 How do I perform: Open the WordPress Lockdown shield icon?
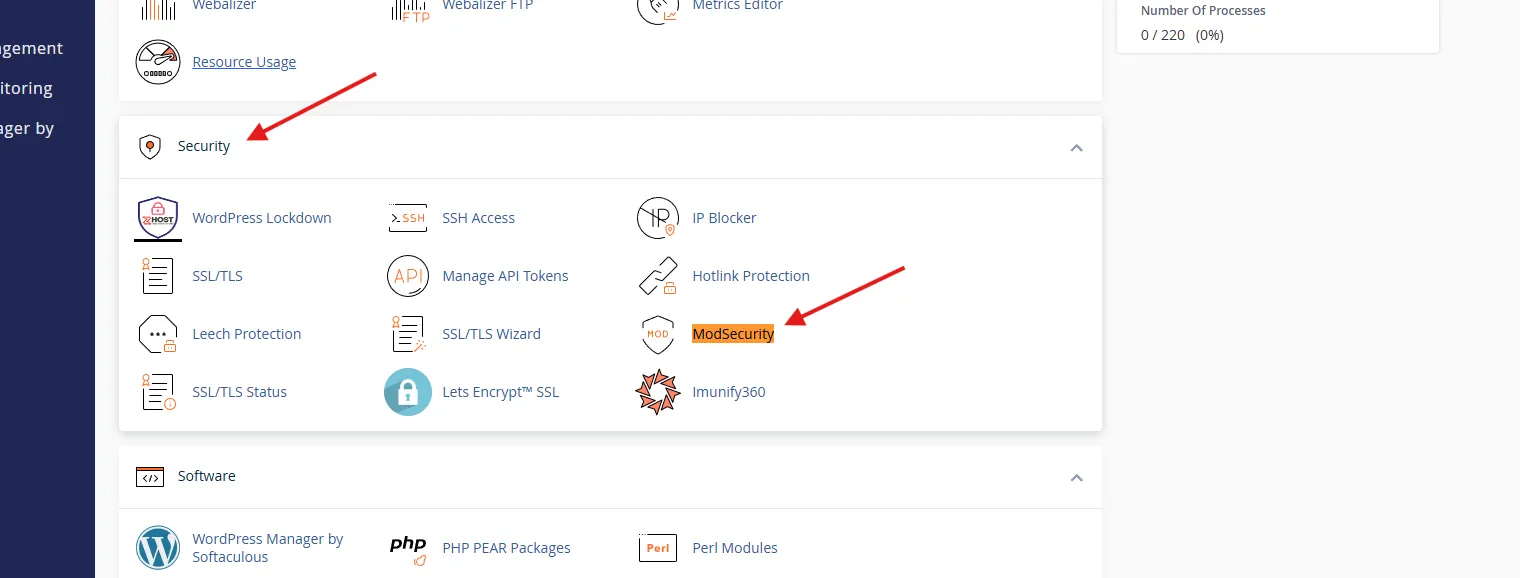[158, 218]
